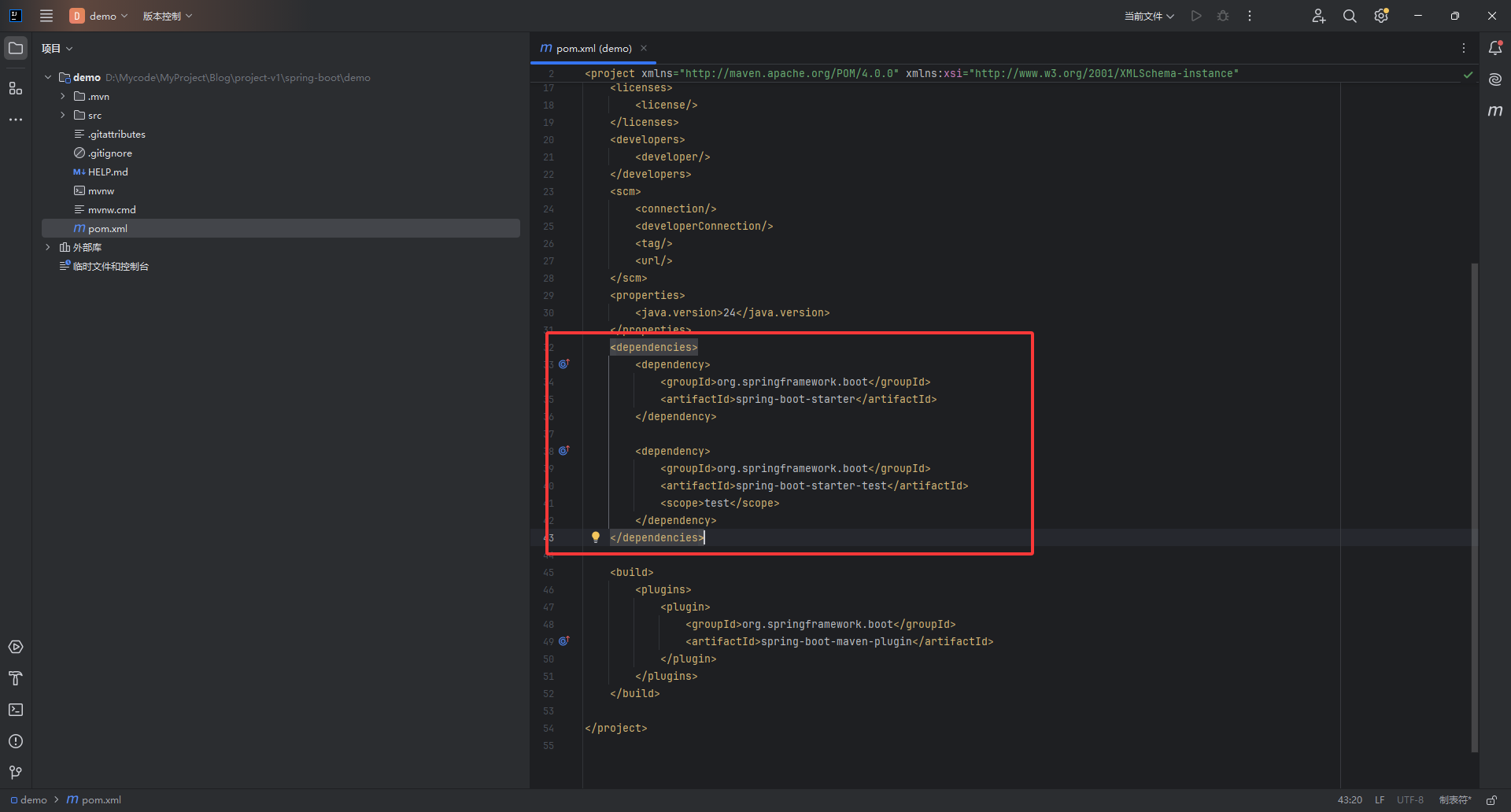Click the Search Everywhere magnifier icon
Screen dimensions: 1511x812
(x=1350, y=16)
